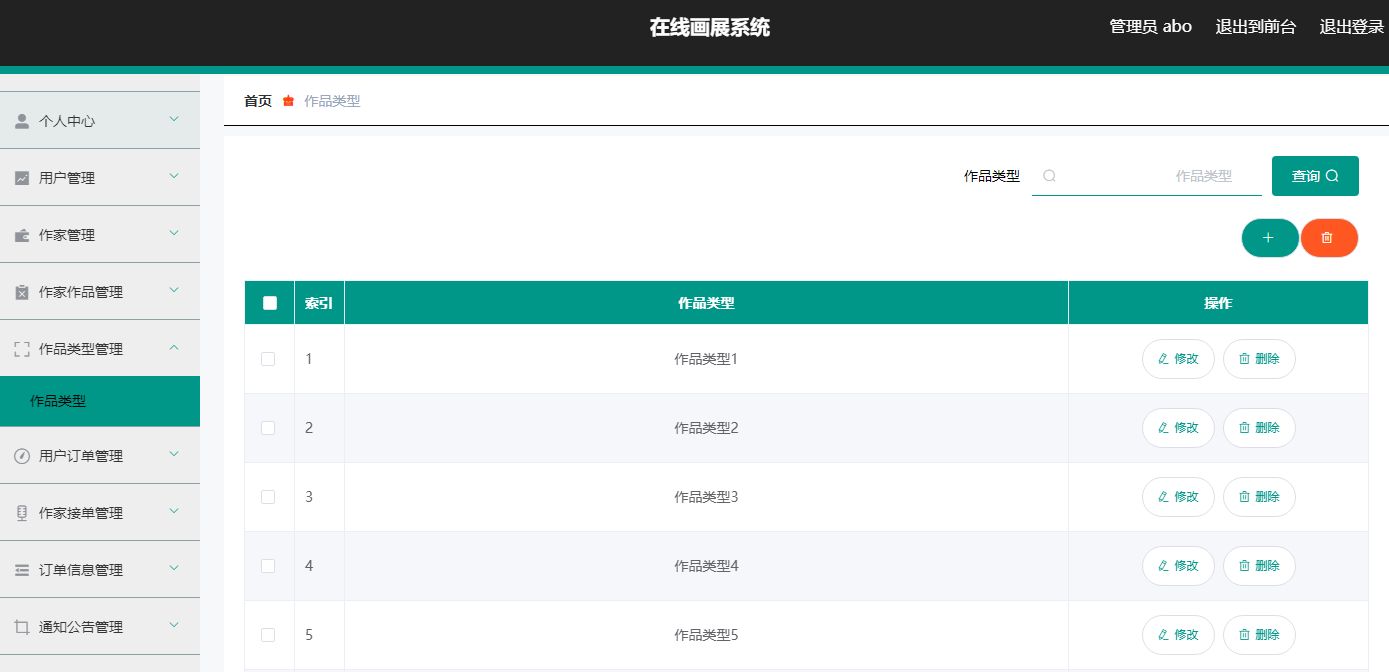1389x672 pixels.
Task: Click 修改 for row 作品类型5
Action: tap(1178, 635)
